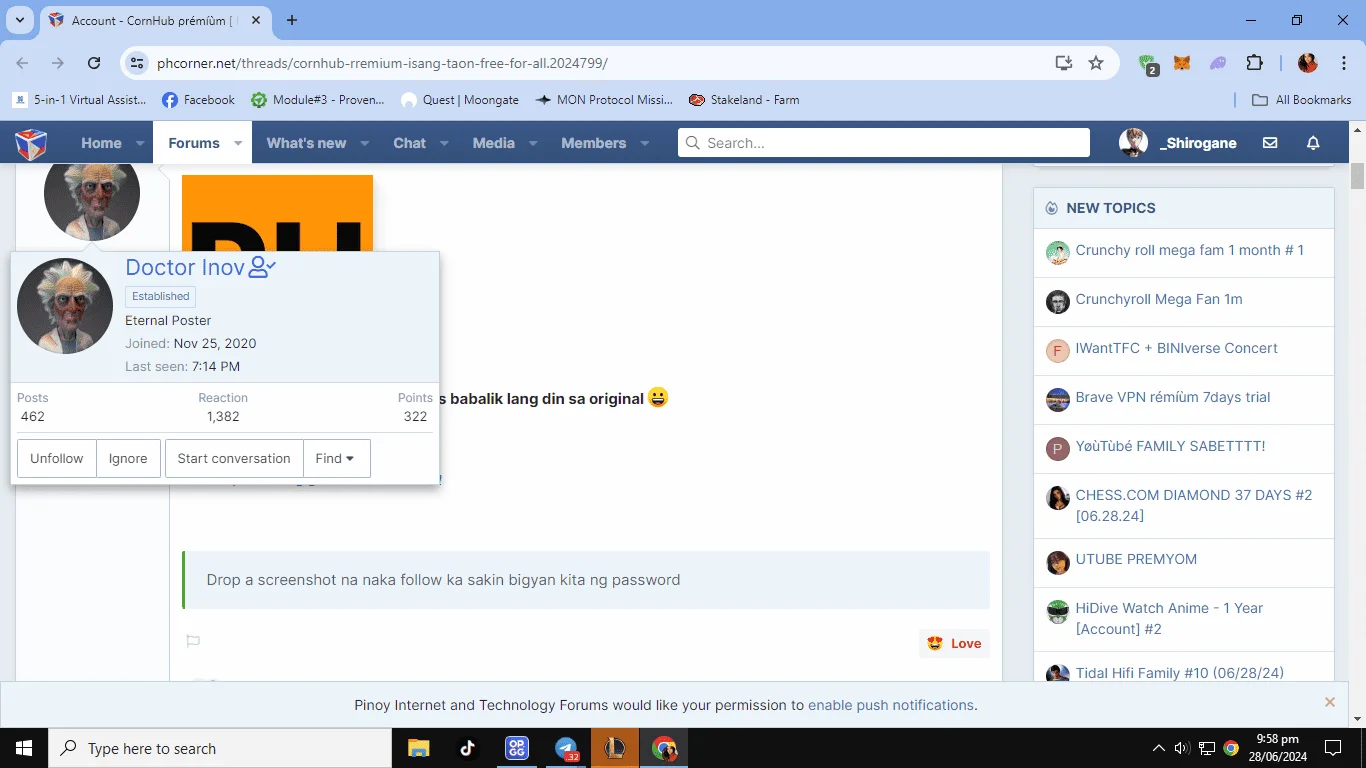Click the forum search box
Image resolution: width=1366 pixels, height=768 pixels.
pyautogui.click(x=884, y=143)
